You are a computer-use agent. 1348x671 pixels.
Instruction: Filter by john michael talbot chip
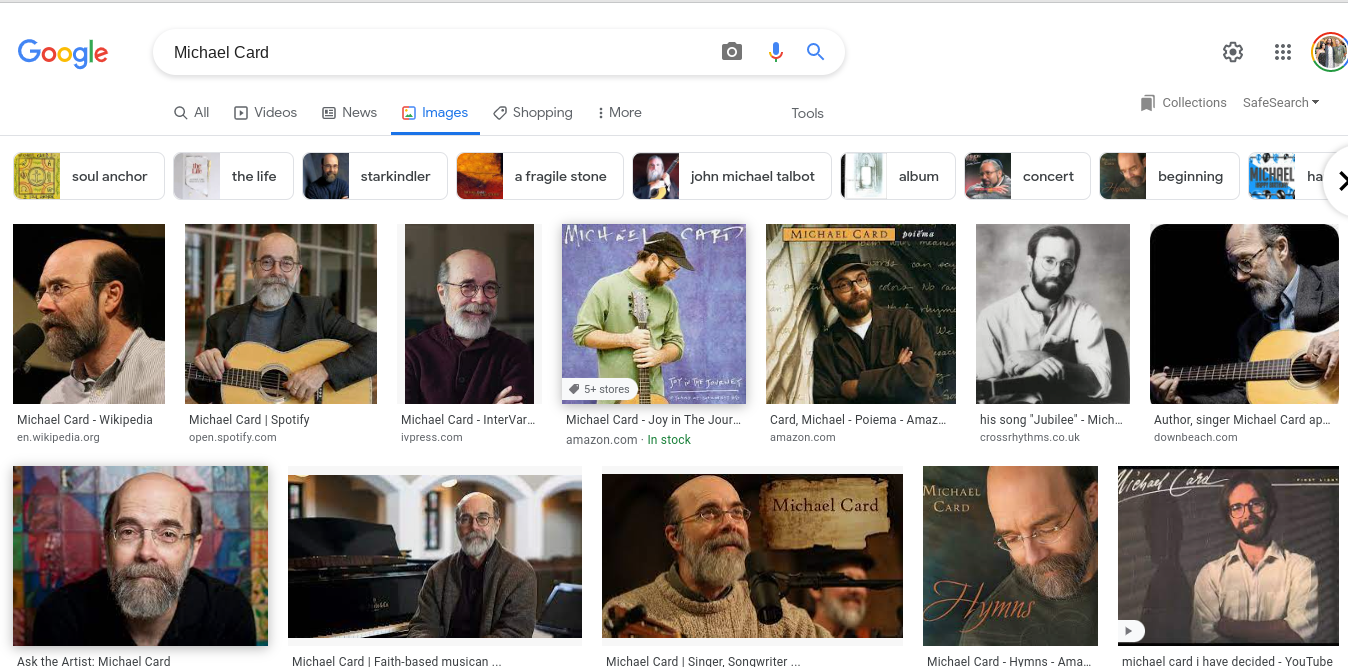(x=732, y=176)
